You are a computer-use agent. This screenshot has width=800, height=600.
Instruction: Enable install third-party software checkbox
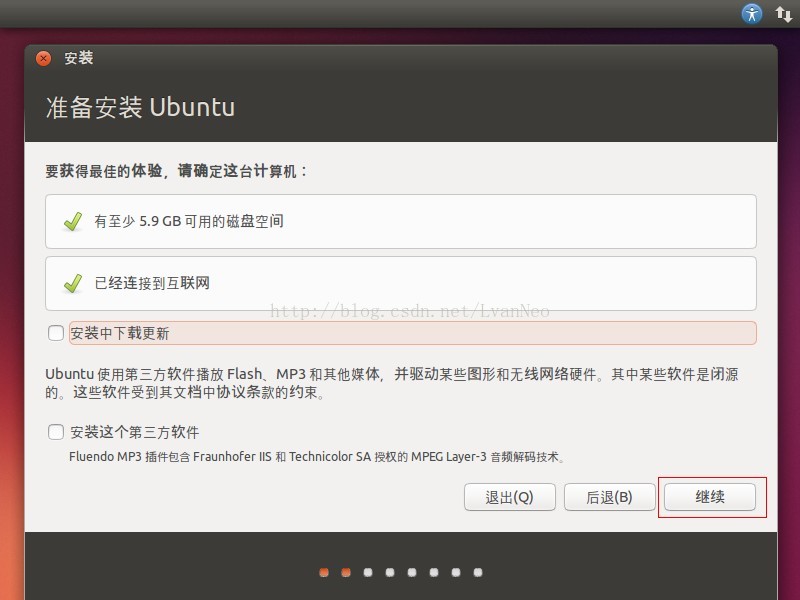click(x=56, y=432)
